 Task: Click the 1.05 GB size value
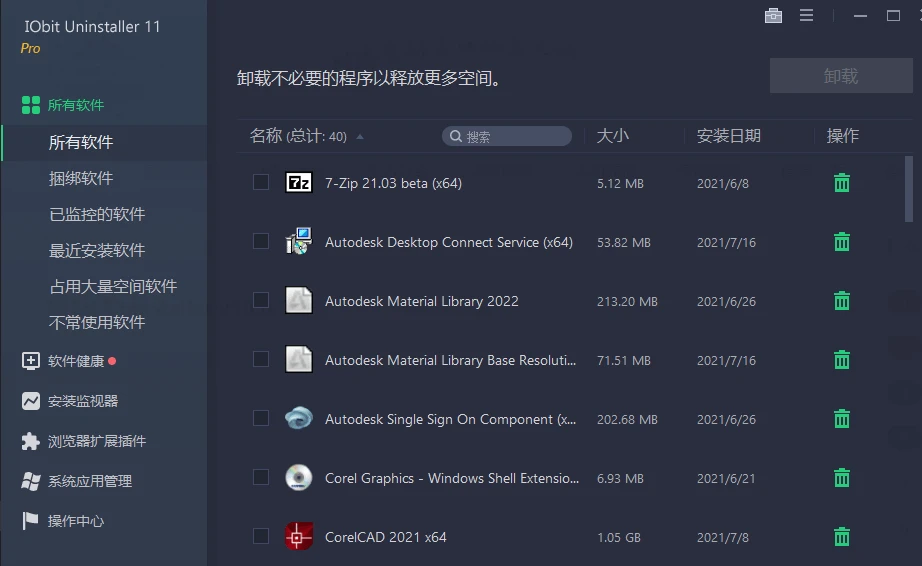(x=619, y=537)
